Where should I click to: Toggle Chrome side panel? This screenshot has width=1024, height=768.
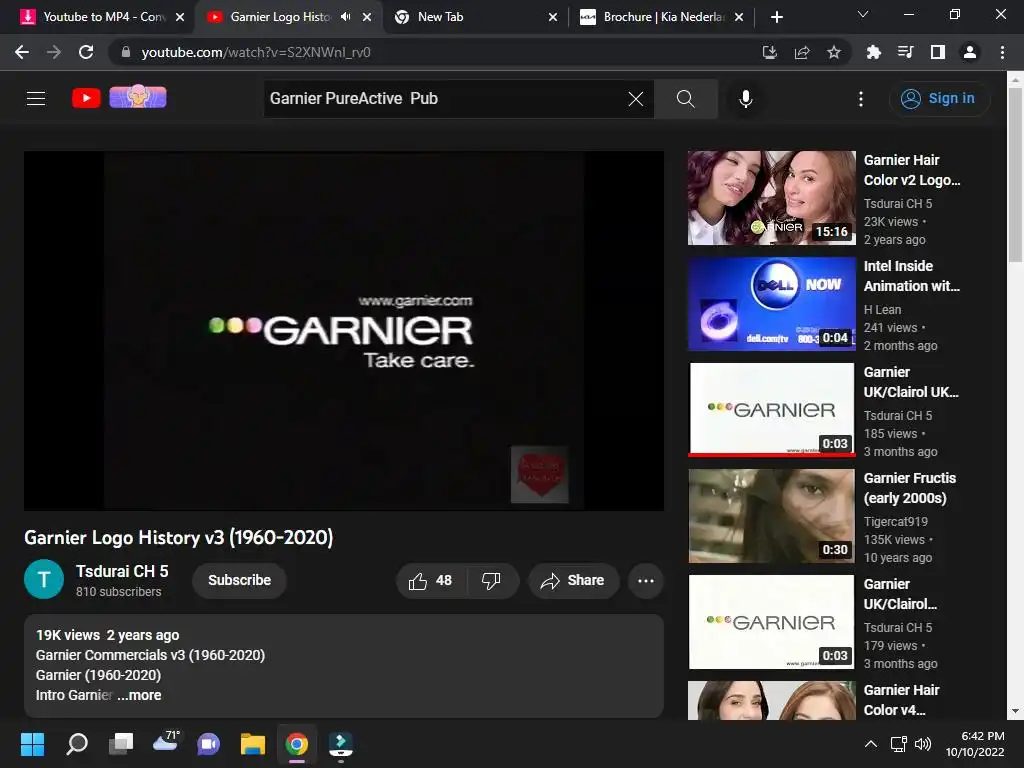tap(938, 52)
